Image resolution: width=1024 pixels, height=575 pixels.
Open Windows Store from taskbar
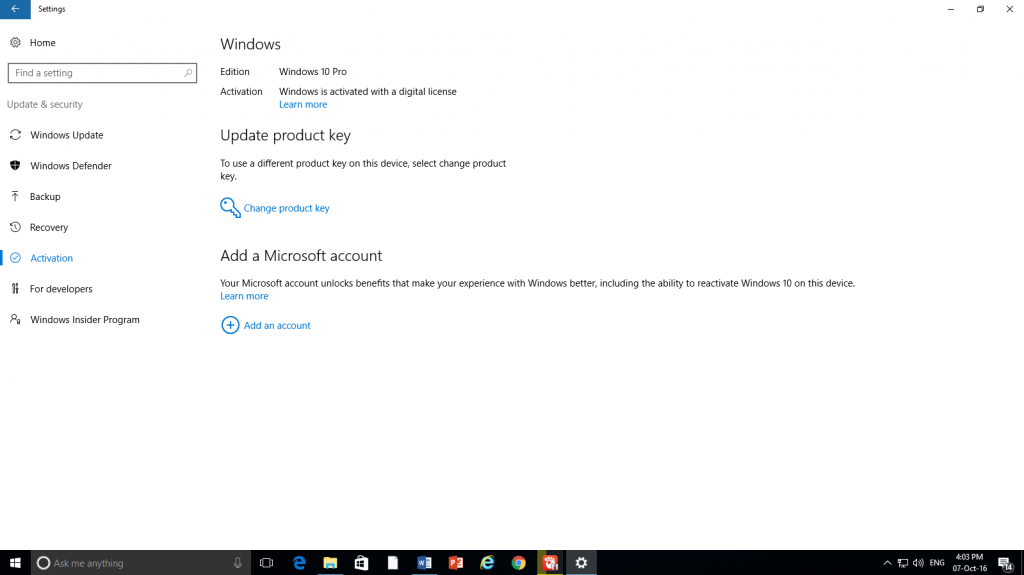[x=361, y=563]
